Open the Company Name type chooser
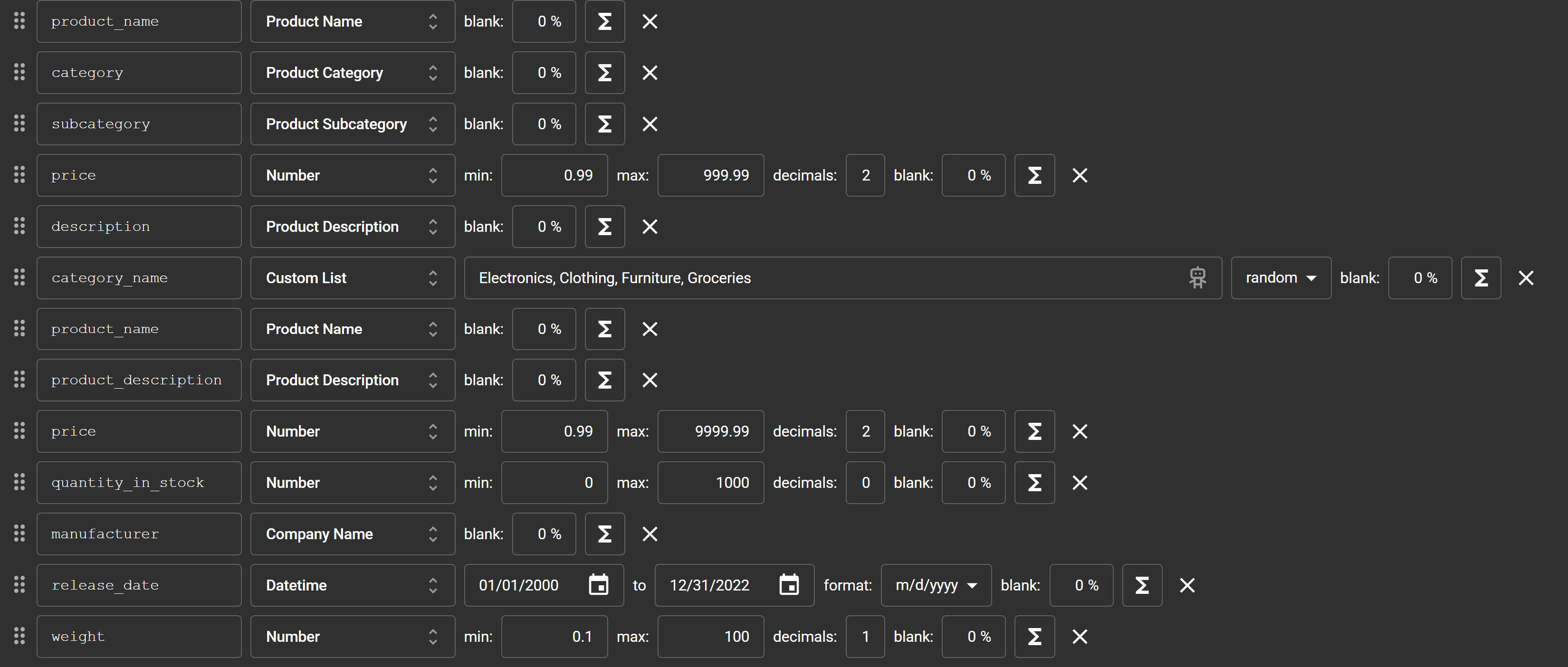This screenshot has height=667, width=1568. coord(352,534)
